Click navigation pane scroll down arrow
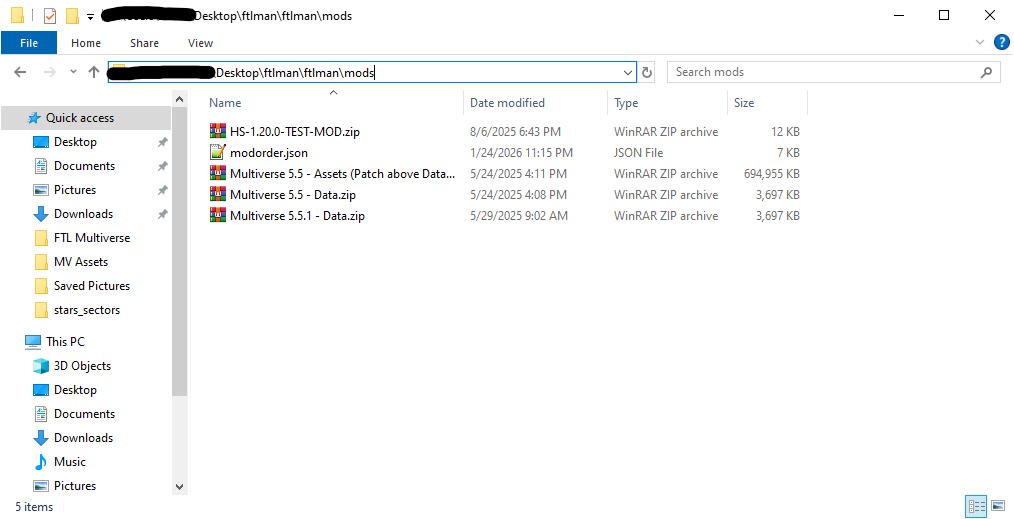Viewport: 1014px width, 519px height. (180, 487)
